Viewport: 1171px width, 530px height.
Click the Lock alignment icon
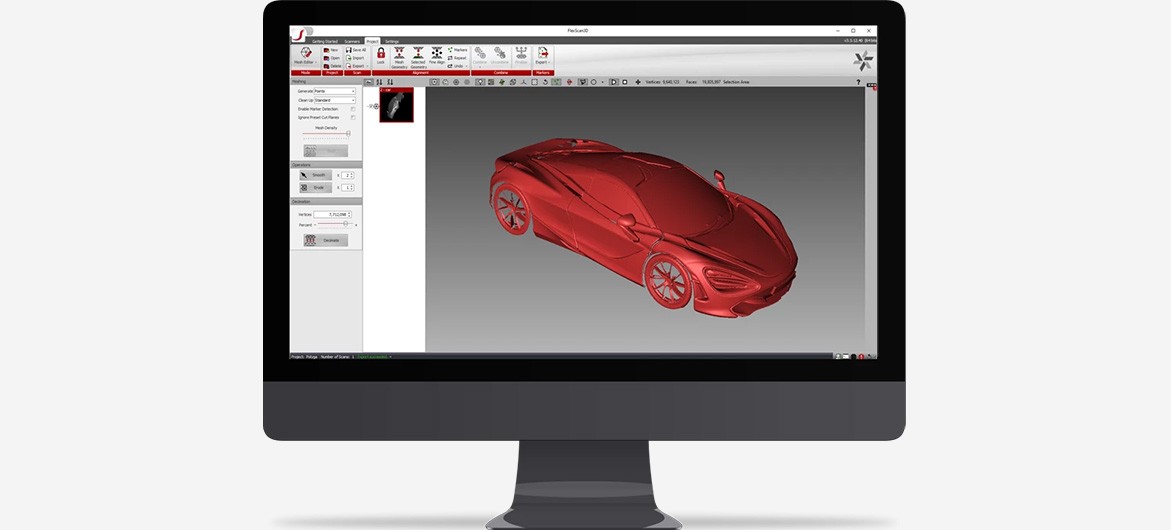tap(380, 55)
